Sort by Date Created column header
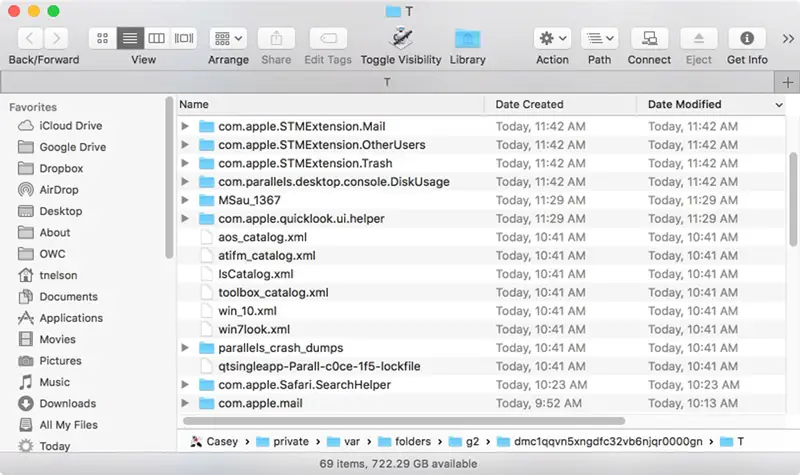 point(560,105)
